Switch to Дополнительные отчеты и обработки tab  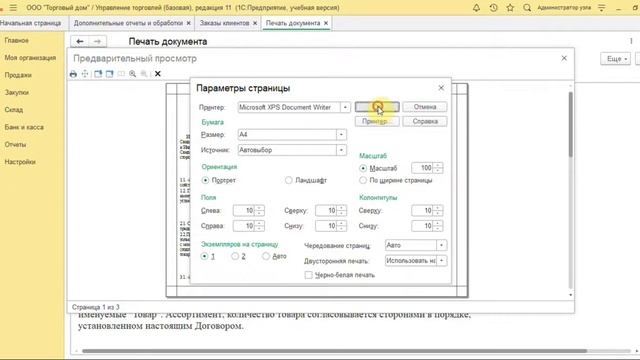pyautogui.click(x=128, y=23)
